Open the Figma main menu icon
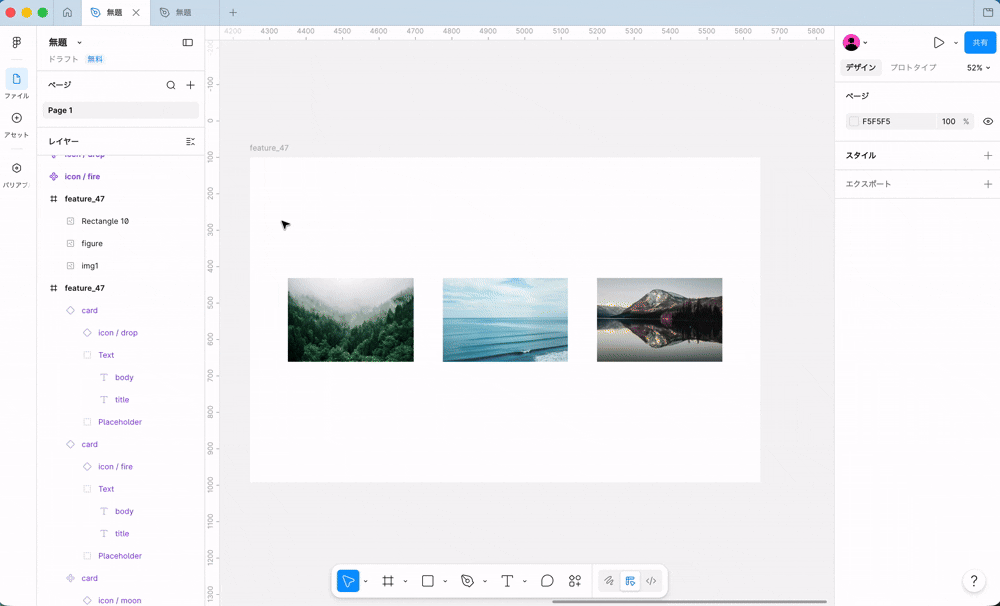 [17, 43]
